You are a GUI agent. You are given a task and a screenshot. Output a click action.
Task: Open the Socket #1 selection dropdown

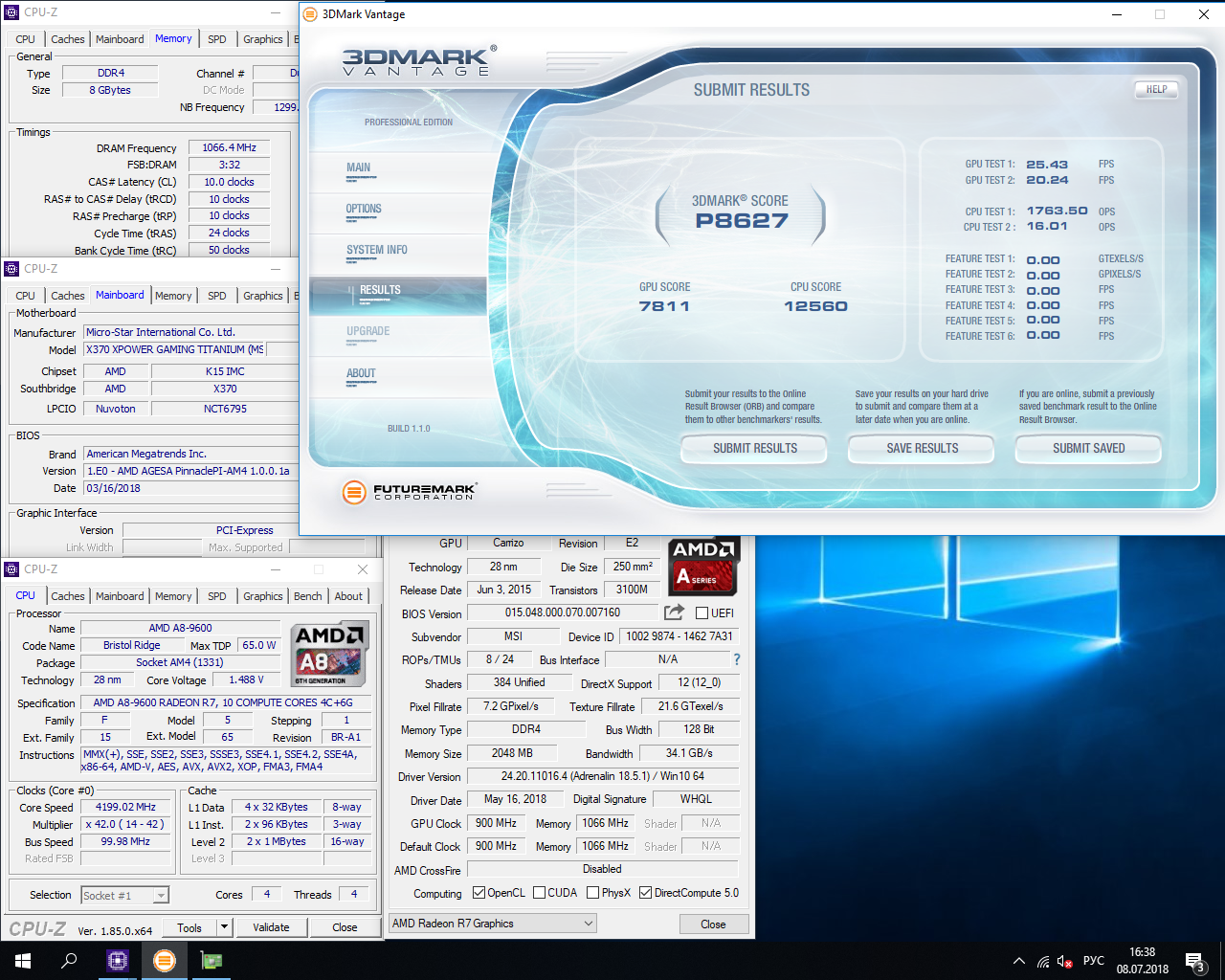pyautogui.click(x=124, y=896)
